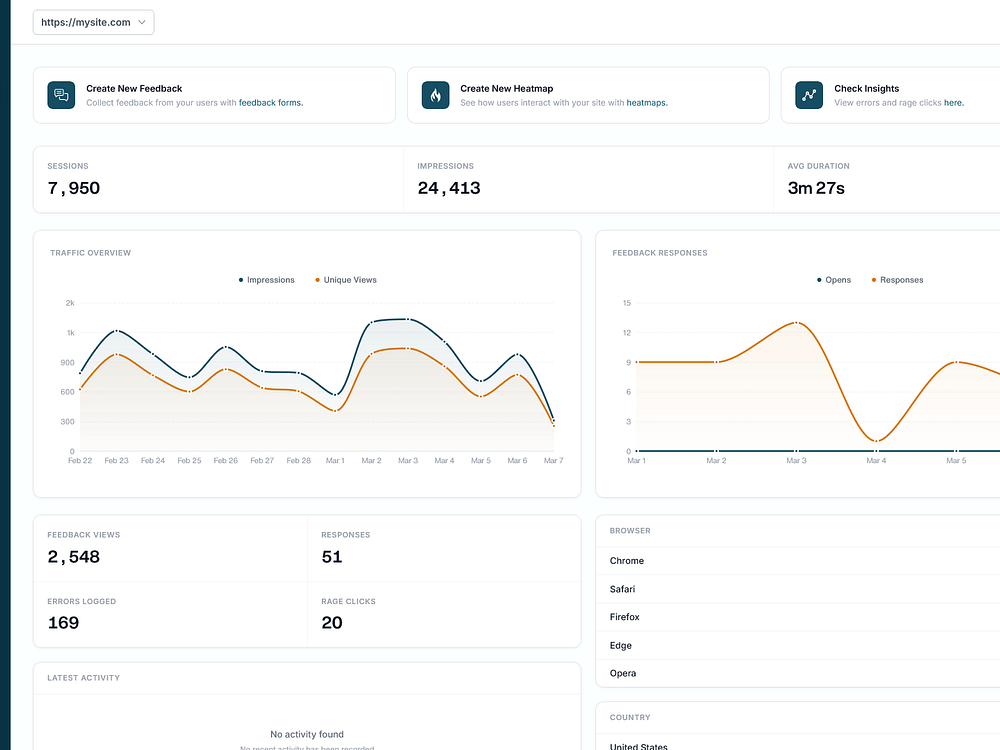Open the 'heatmaps' link

[x=647, y=103]
